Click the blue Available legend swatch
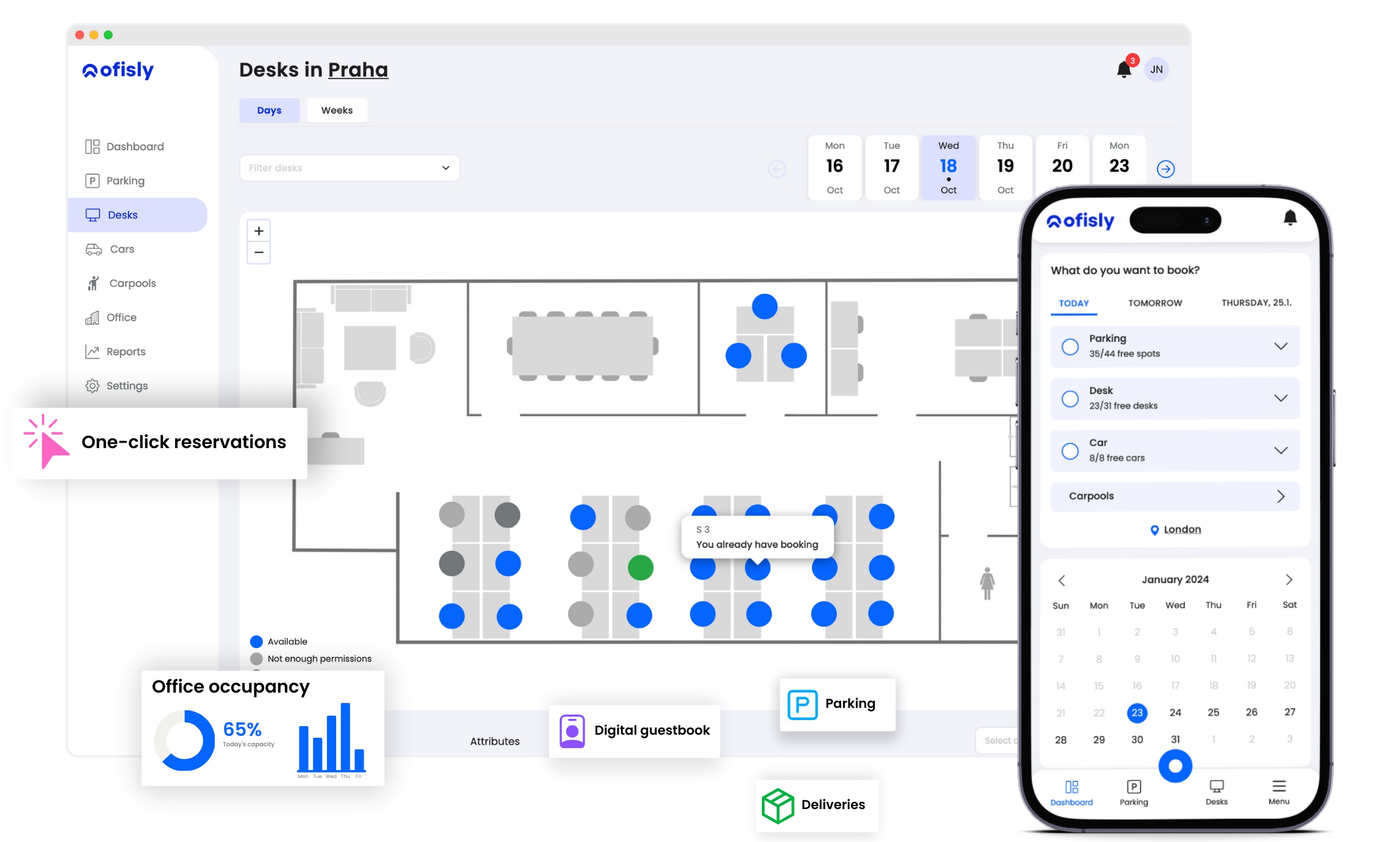 [x=256, y=641]
